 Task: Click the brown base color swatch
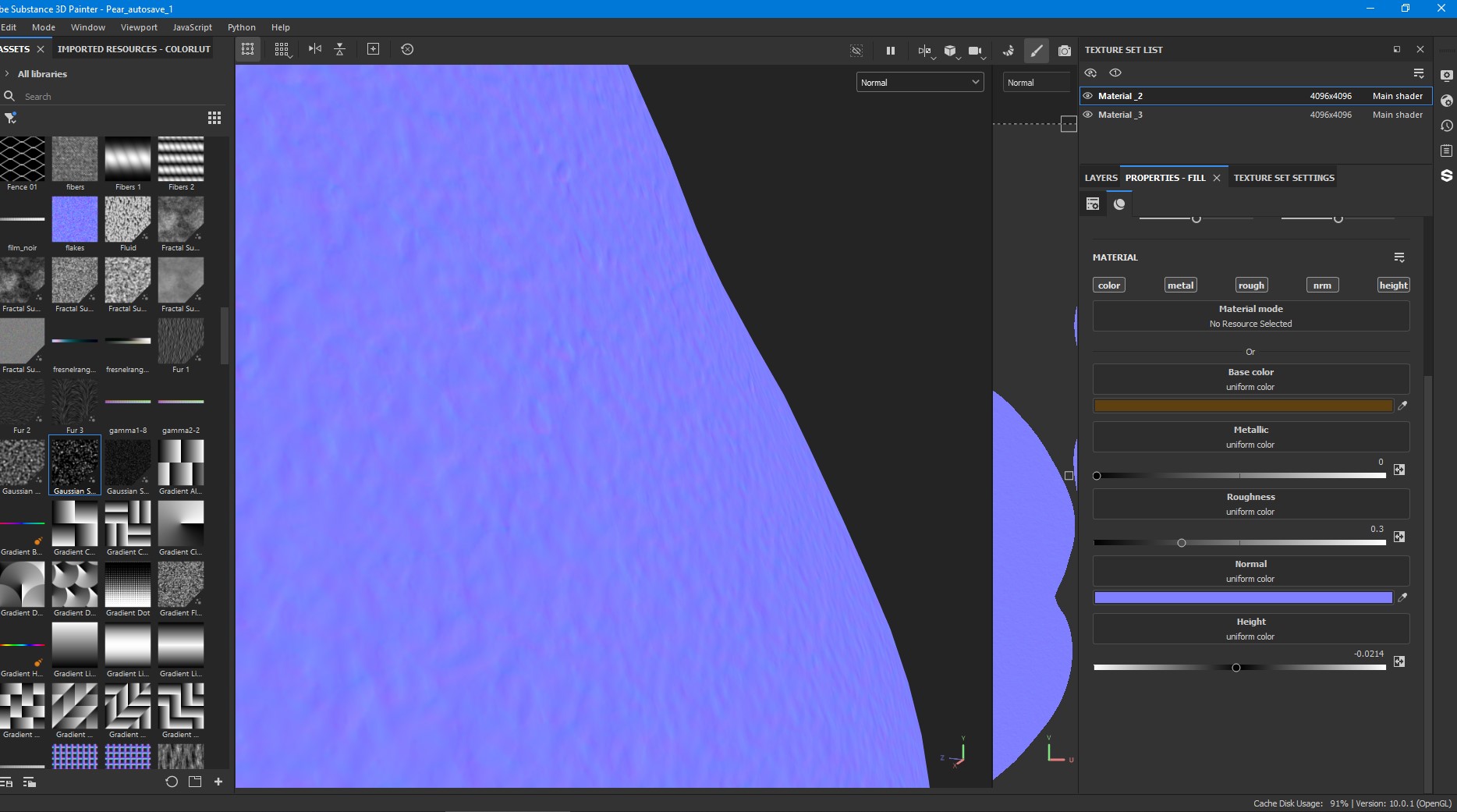point(1243,406)
